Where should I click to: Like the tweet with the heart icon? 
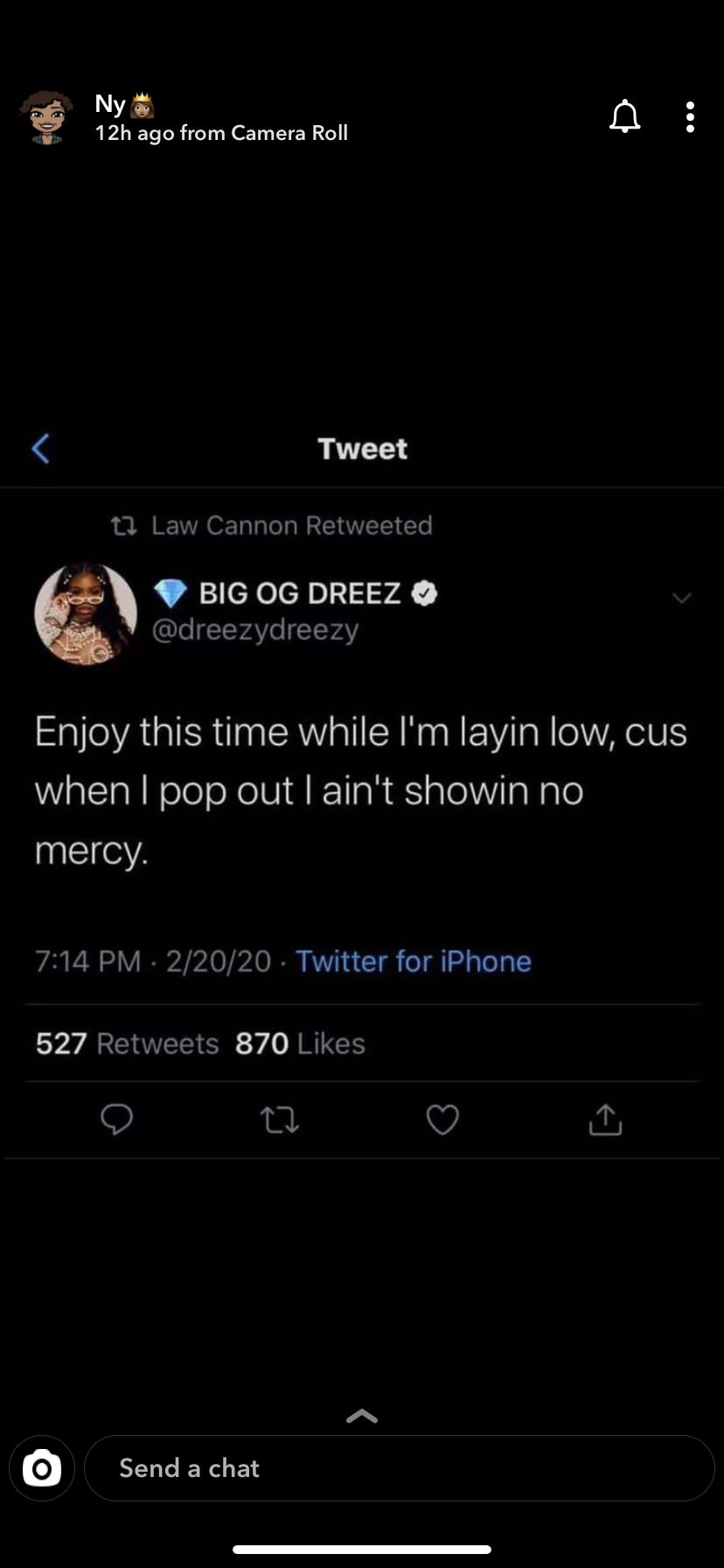point(442,1120)
